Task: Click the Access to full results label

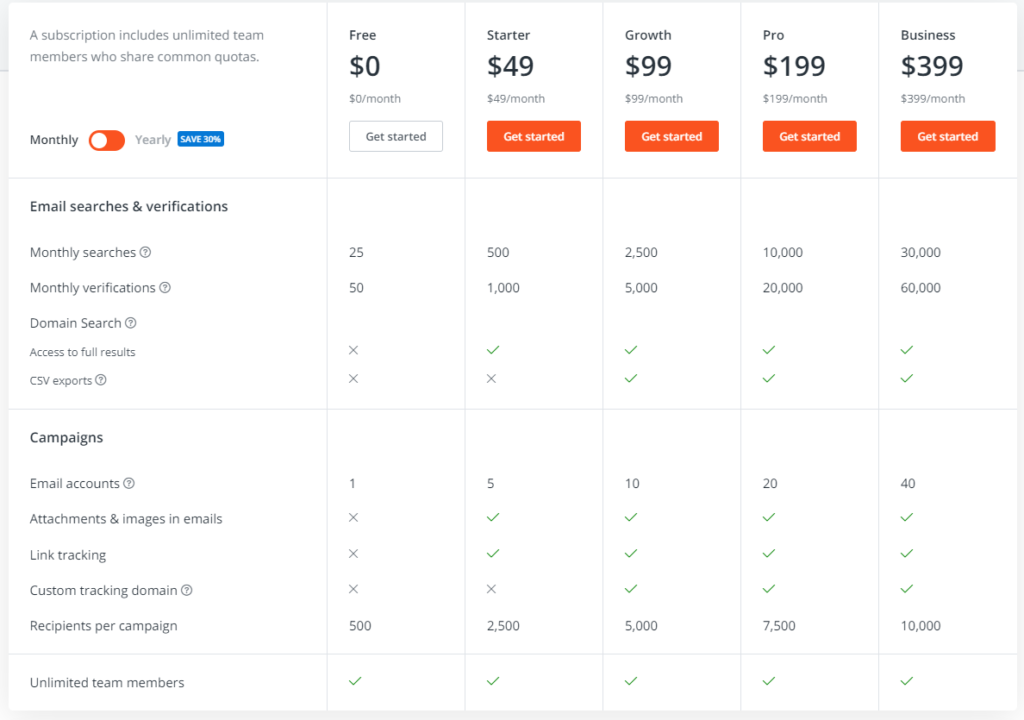Action: (x=82, y=352)
